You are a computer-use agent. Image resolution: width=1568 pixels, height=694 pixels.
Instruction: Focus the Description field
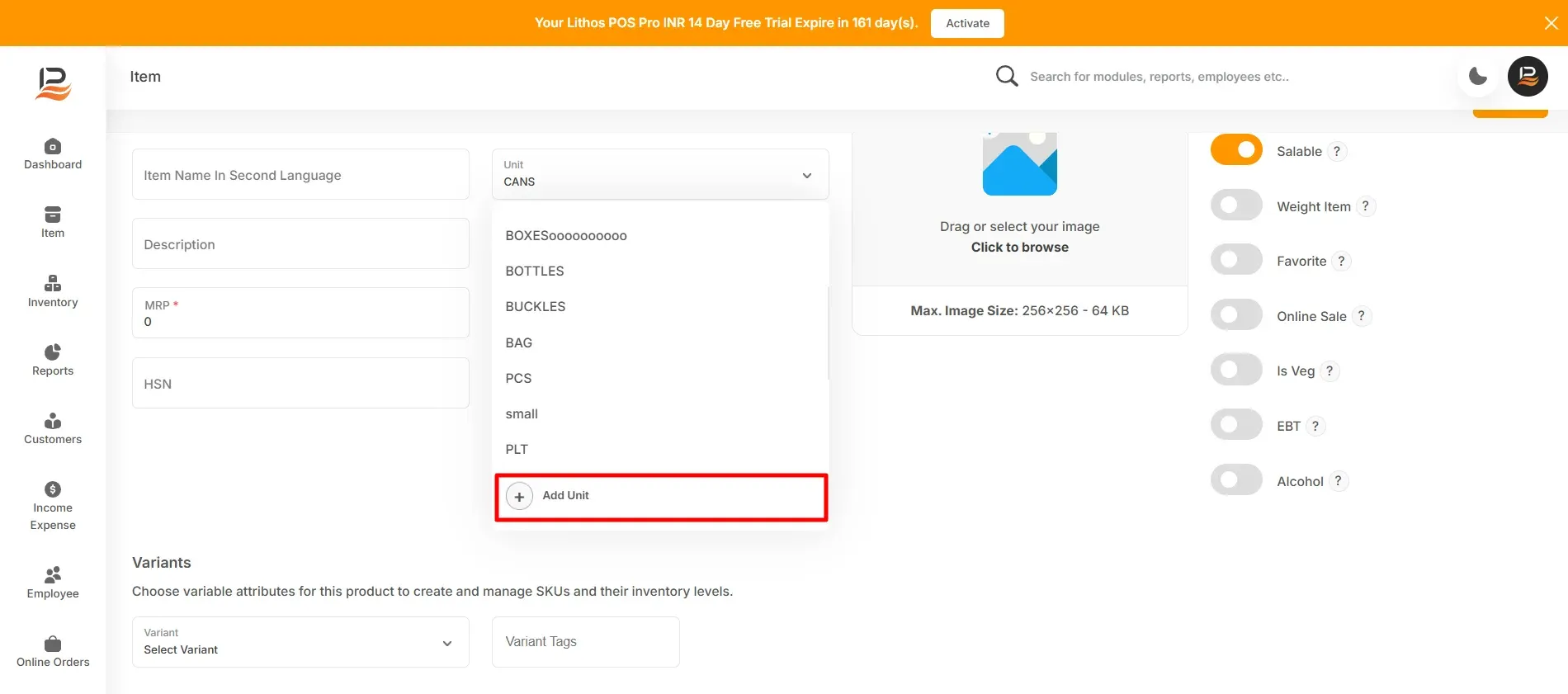point(300,243)
